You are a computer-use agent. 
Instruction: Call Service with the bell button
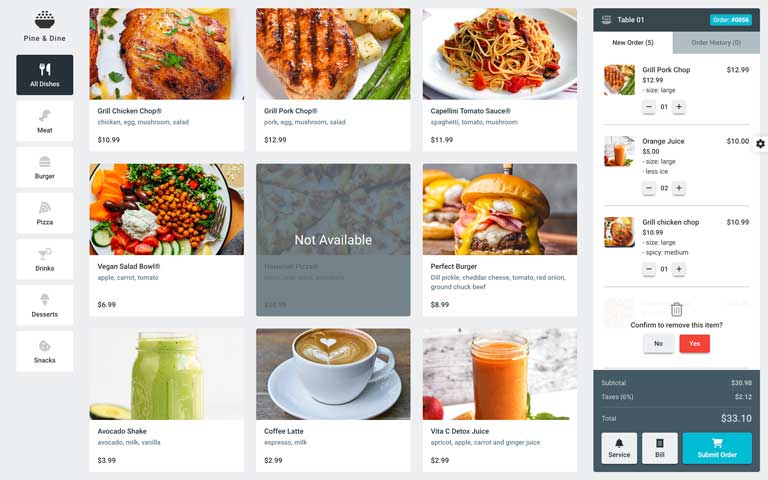[x=619, y=448]
